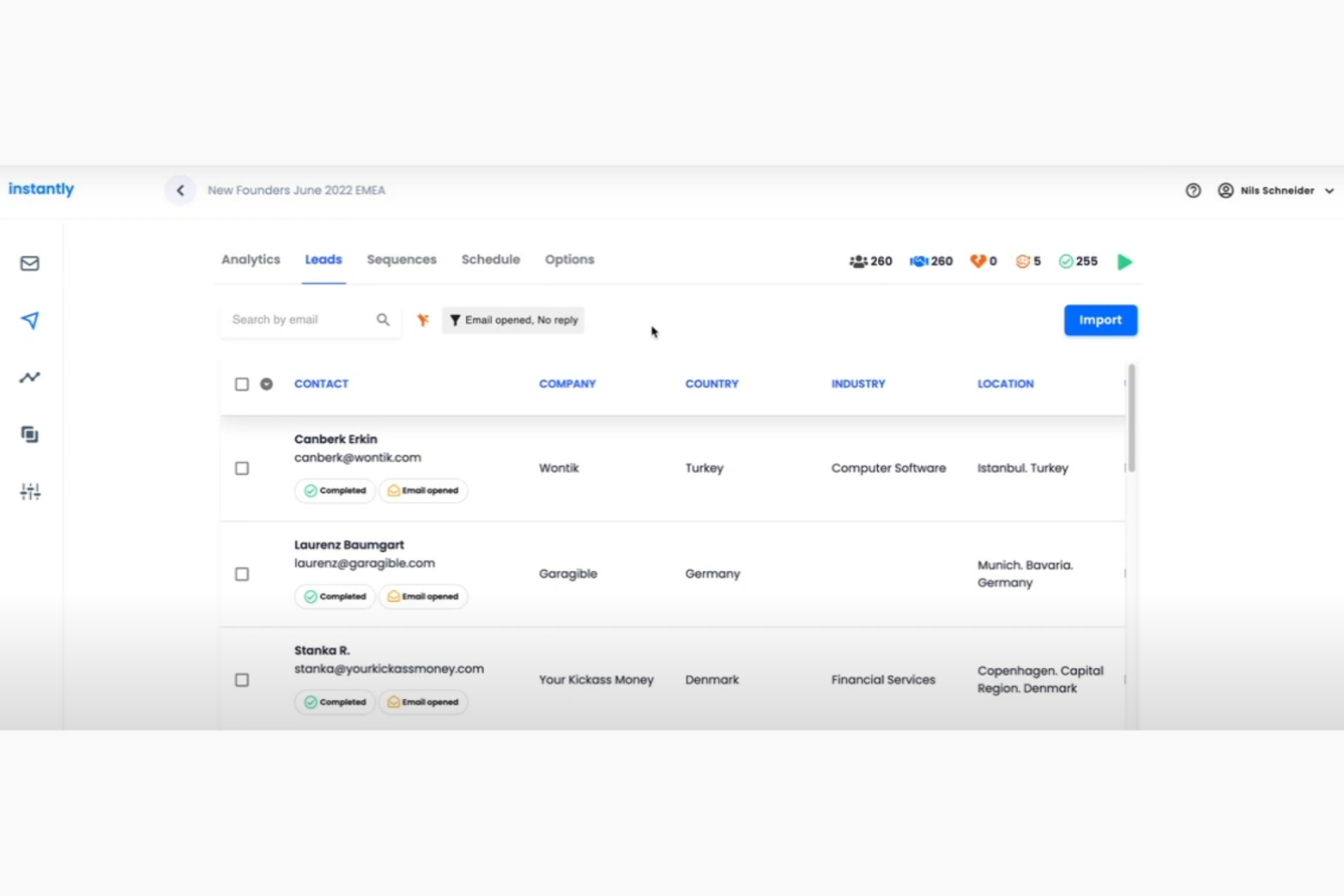Click campaign title New Founders June 2022 EMEA
The height and width of the screenshot is (896, 1344).
(297, 191)
